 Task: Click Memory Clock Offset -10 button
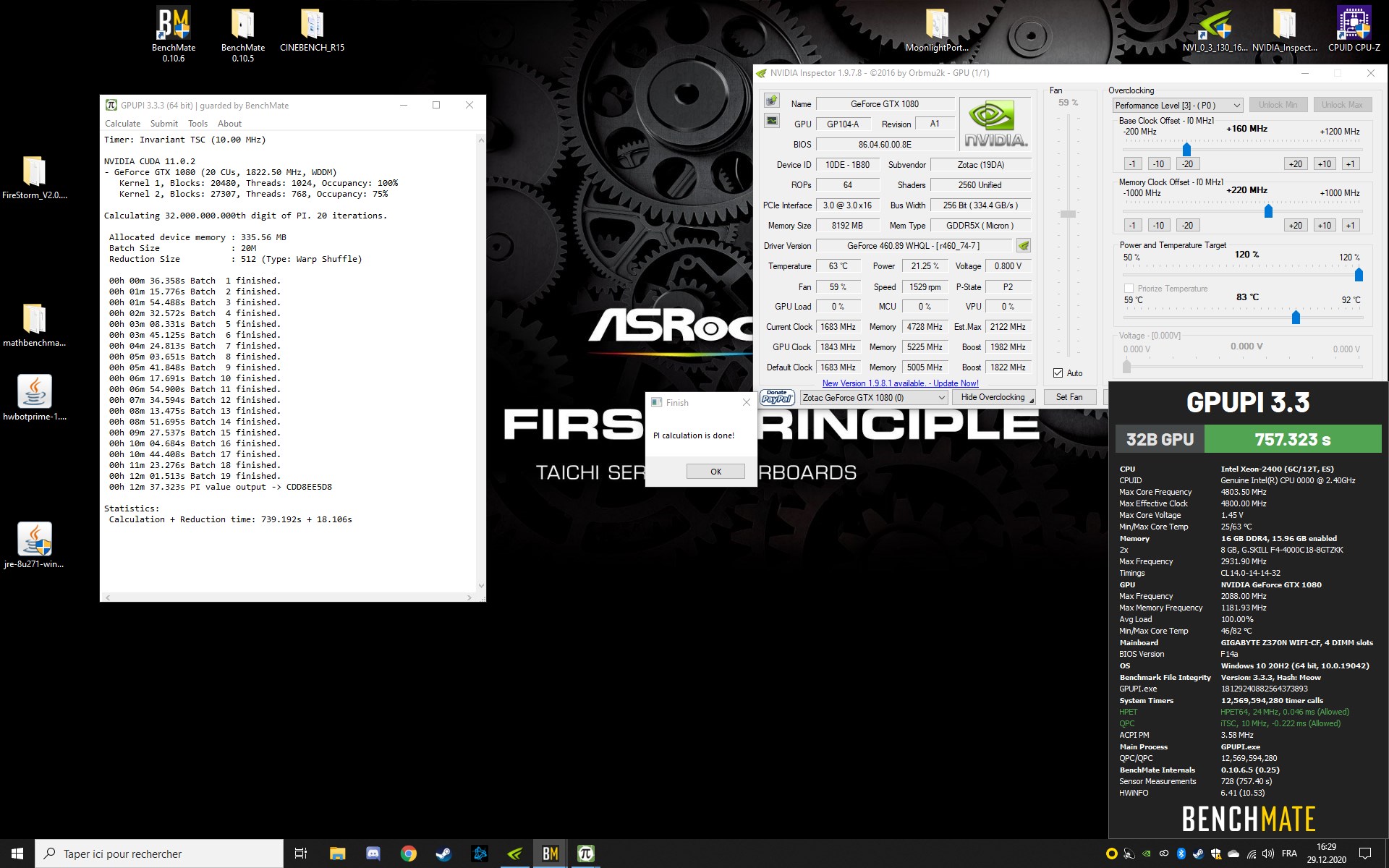[1159, 226]
